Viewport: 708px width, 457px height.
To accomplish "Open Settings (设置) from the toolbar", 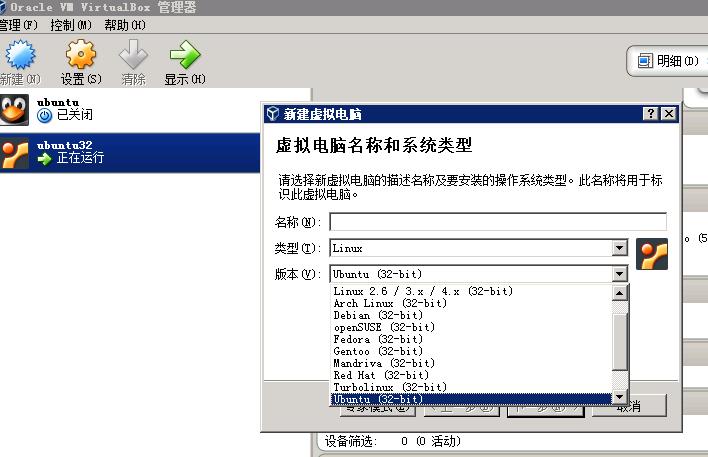I will [x=80, y=55].
